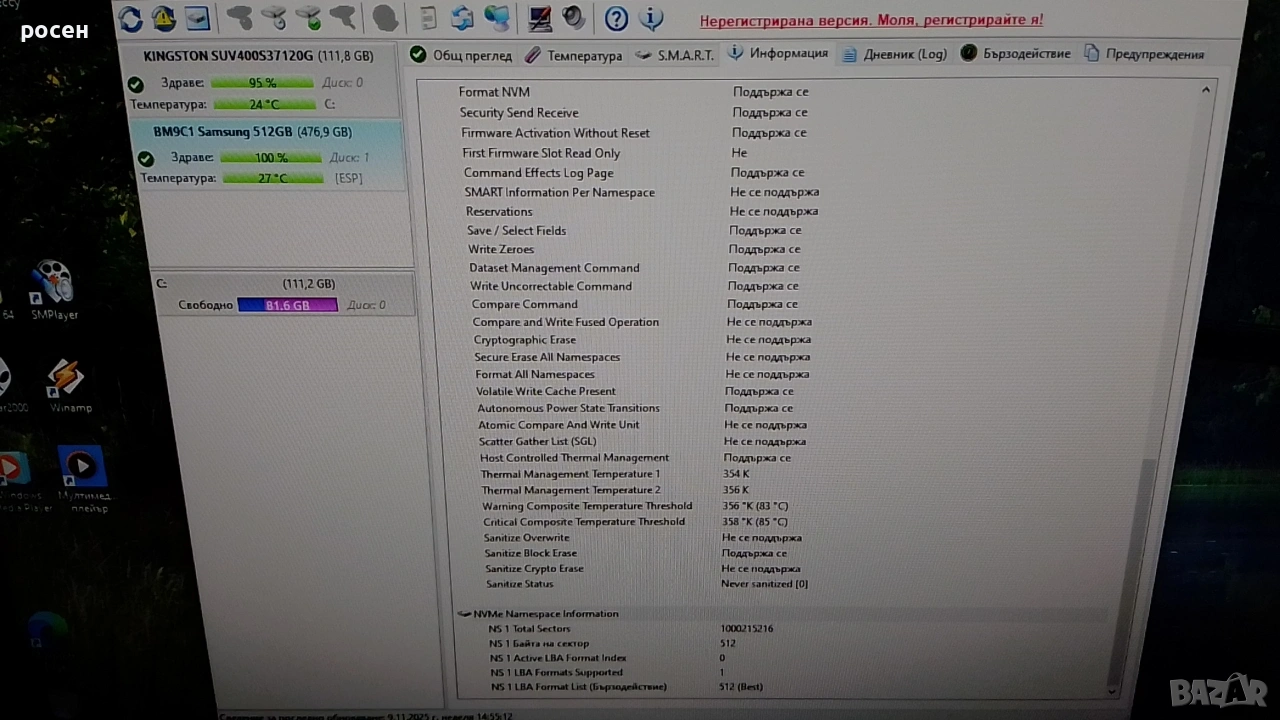1280x720 pixels.
Task: Click the document report toolbar icon
Action: (x=428, y=18)
